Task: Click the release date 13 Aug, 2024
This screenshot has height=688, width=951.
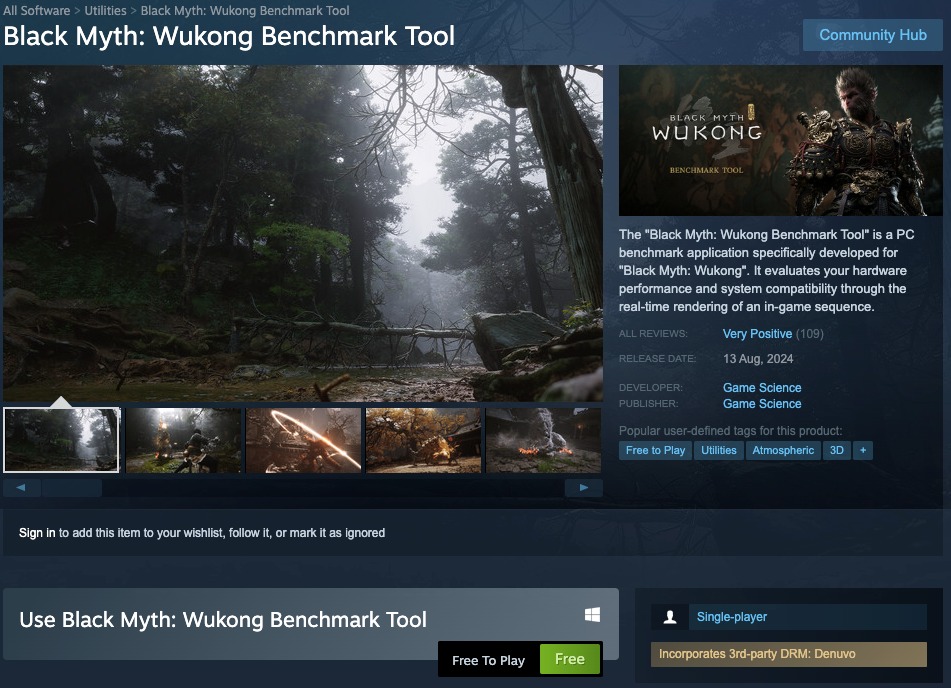Action: 758,359
